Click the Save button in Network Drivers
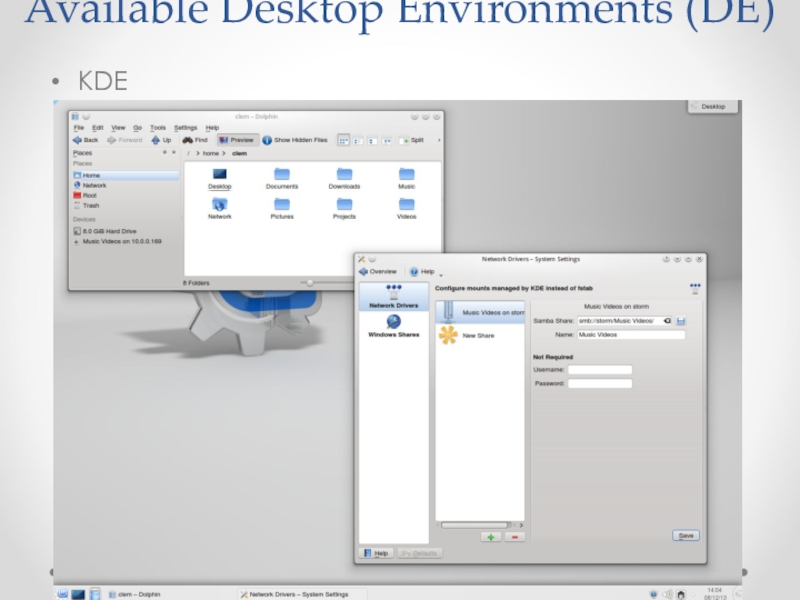This screenshot has height=600, width=800. click(685, 536)
